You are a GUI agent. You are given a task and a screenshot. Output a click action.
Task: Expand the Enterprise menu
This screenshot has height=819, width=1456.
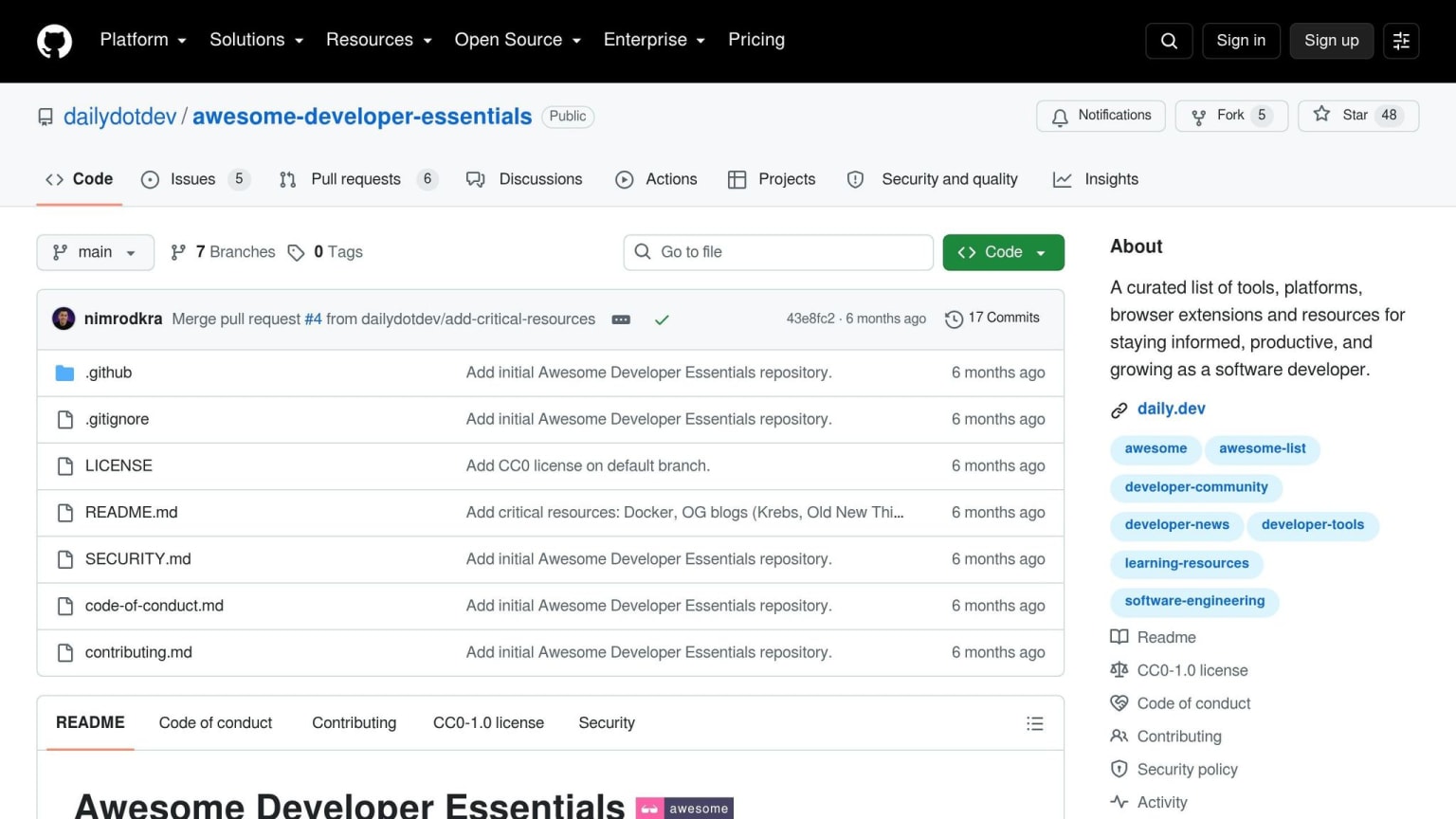tap(654, 40)
